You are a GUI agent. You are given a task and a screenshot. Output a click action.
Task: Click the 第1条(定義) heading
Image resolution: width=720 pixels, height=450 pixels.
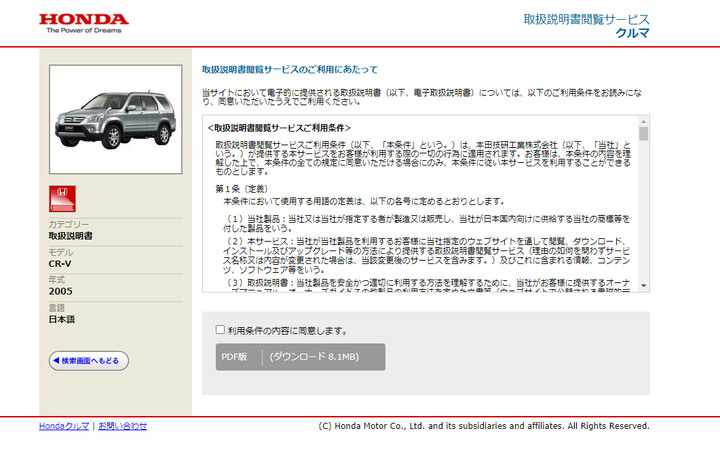[x=242, y=189]
